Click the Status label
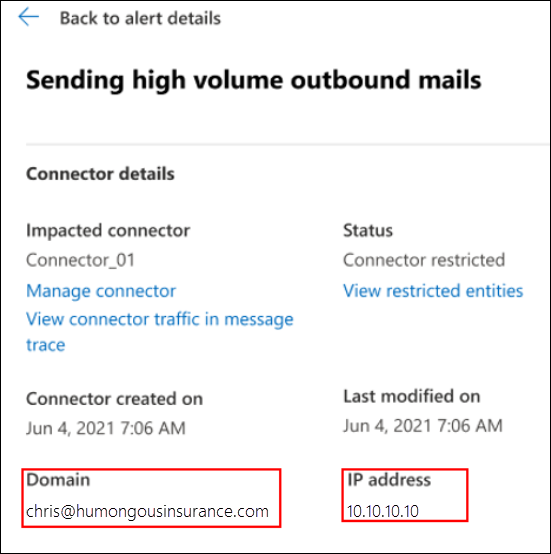This screenshot has height=554, width=551. tap(368, 230)
